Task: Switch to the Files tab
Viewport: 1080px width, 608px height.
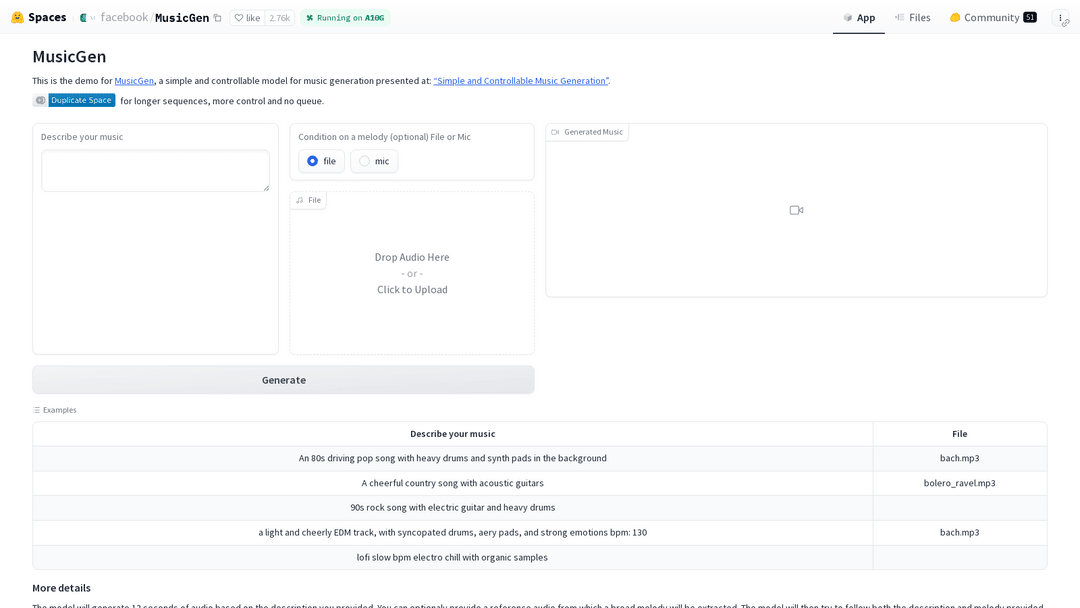Action: pos(912,18)
